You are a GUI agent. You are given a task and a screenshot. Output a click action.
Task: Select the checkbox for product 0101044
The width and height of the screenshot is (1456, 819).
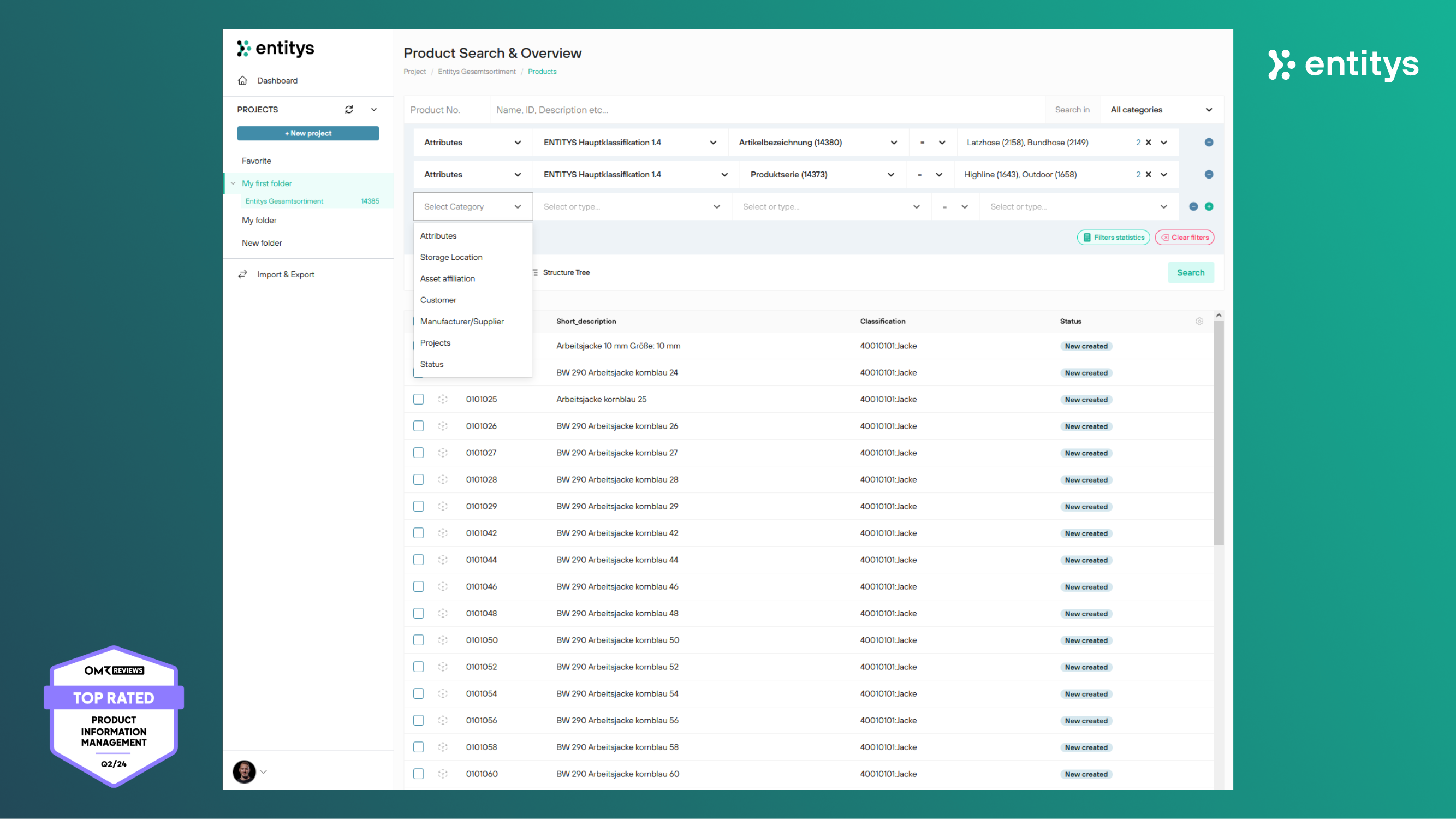click(x=418, y=560)
